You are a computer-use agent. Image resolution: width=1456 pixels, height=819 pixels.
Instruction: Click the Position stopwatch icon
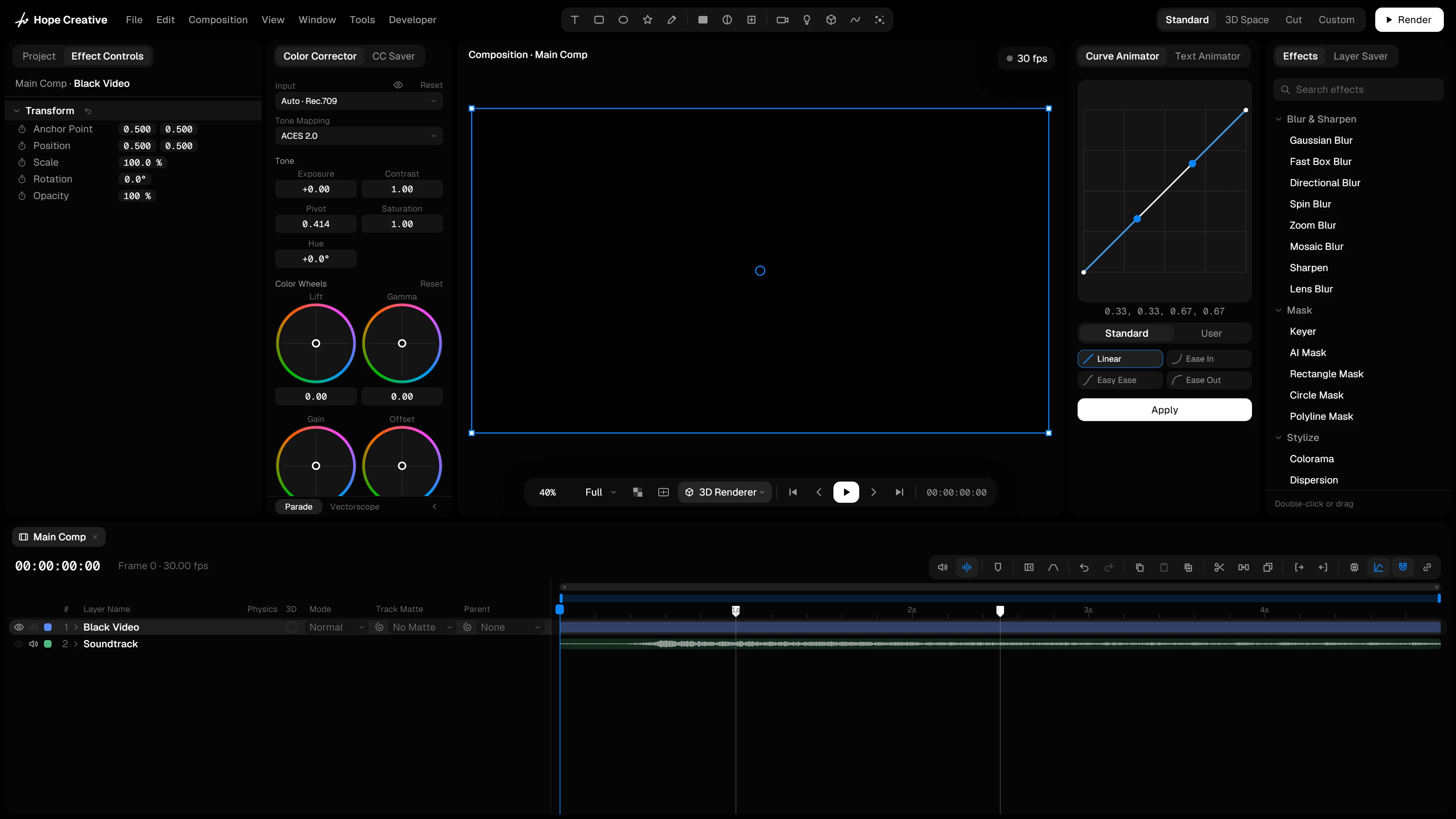pyautogui.click(x=22, y=146)
